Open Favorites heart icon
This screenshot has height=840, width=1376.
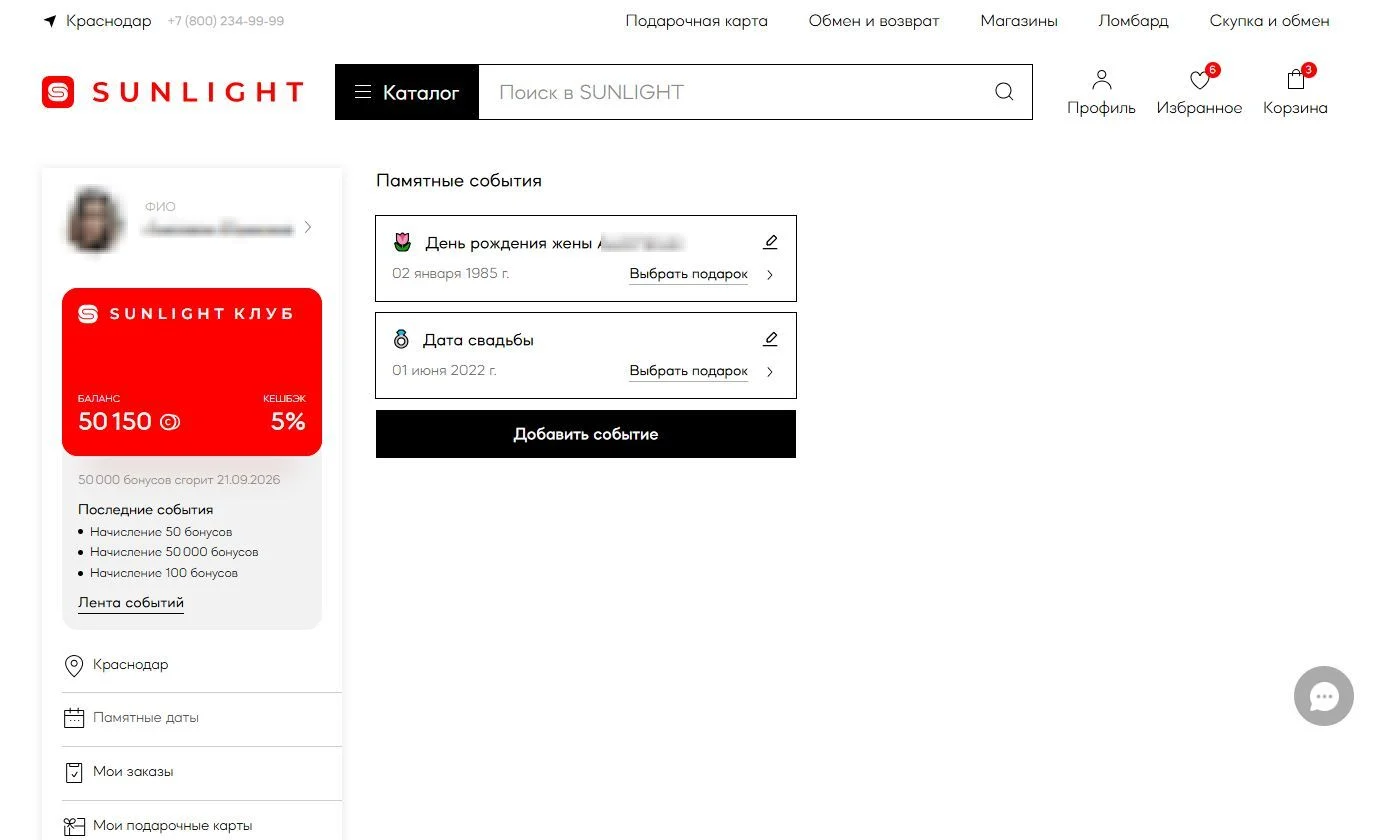click(1199, 81)
